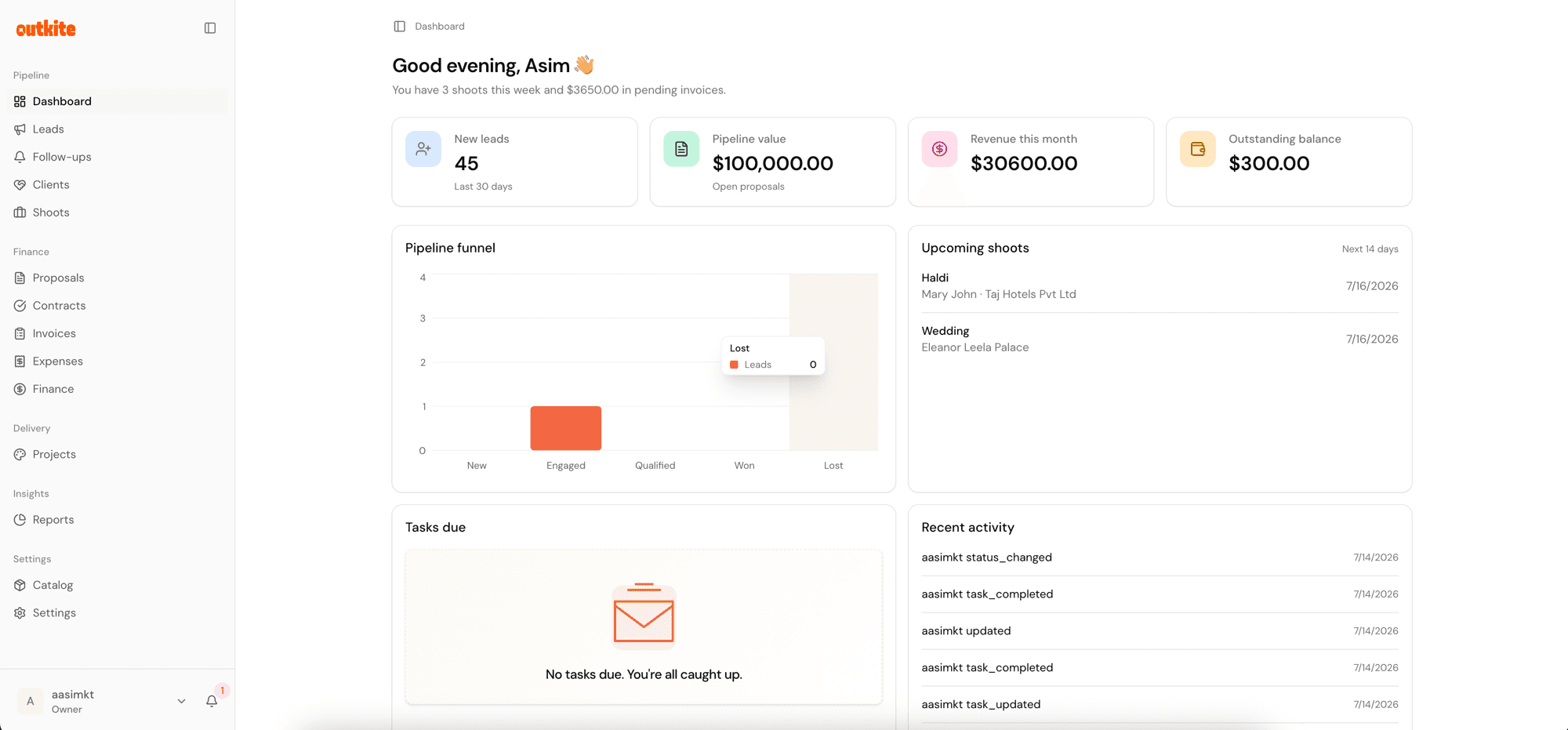
Task: Click Dashboard breadcrumb text
Action: click(x=440, y=27)
